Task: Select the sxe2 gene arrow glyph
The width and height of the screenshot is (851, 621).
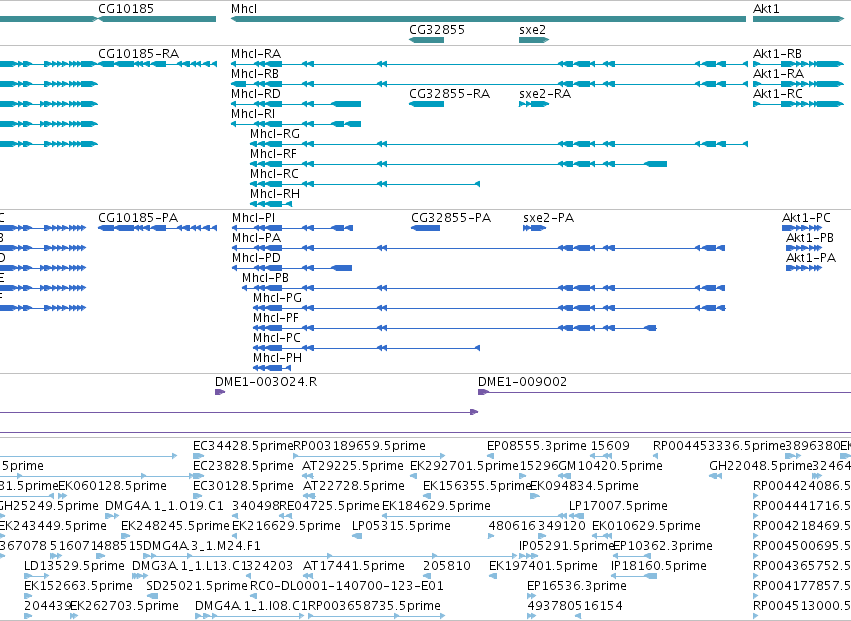Action: tap(534, 40)
